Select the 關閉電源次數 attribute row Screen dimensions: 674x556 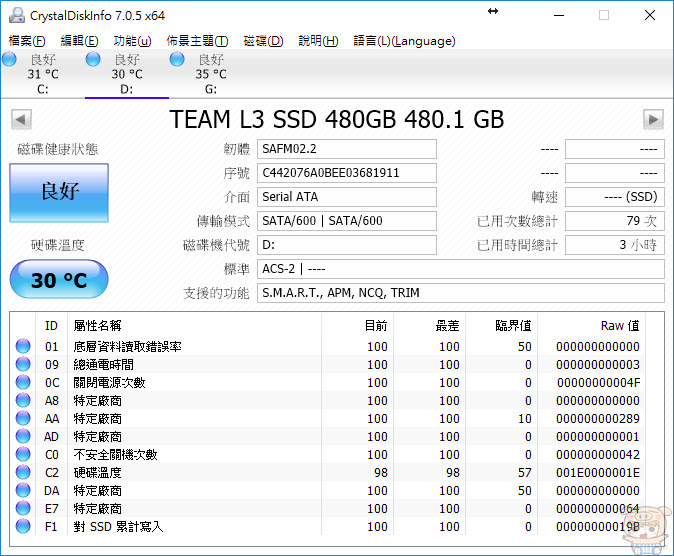click(x=328, y=382)
